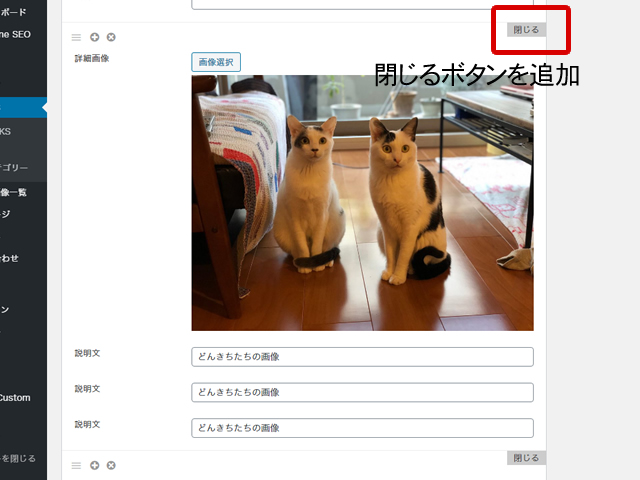
Task: Click the plus icon above 詳細画像
Action: click(94, 37)
